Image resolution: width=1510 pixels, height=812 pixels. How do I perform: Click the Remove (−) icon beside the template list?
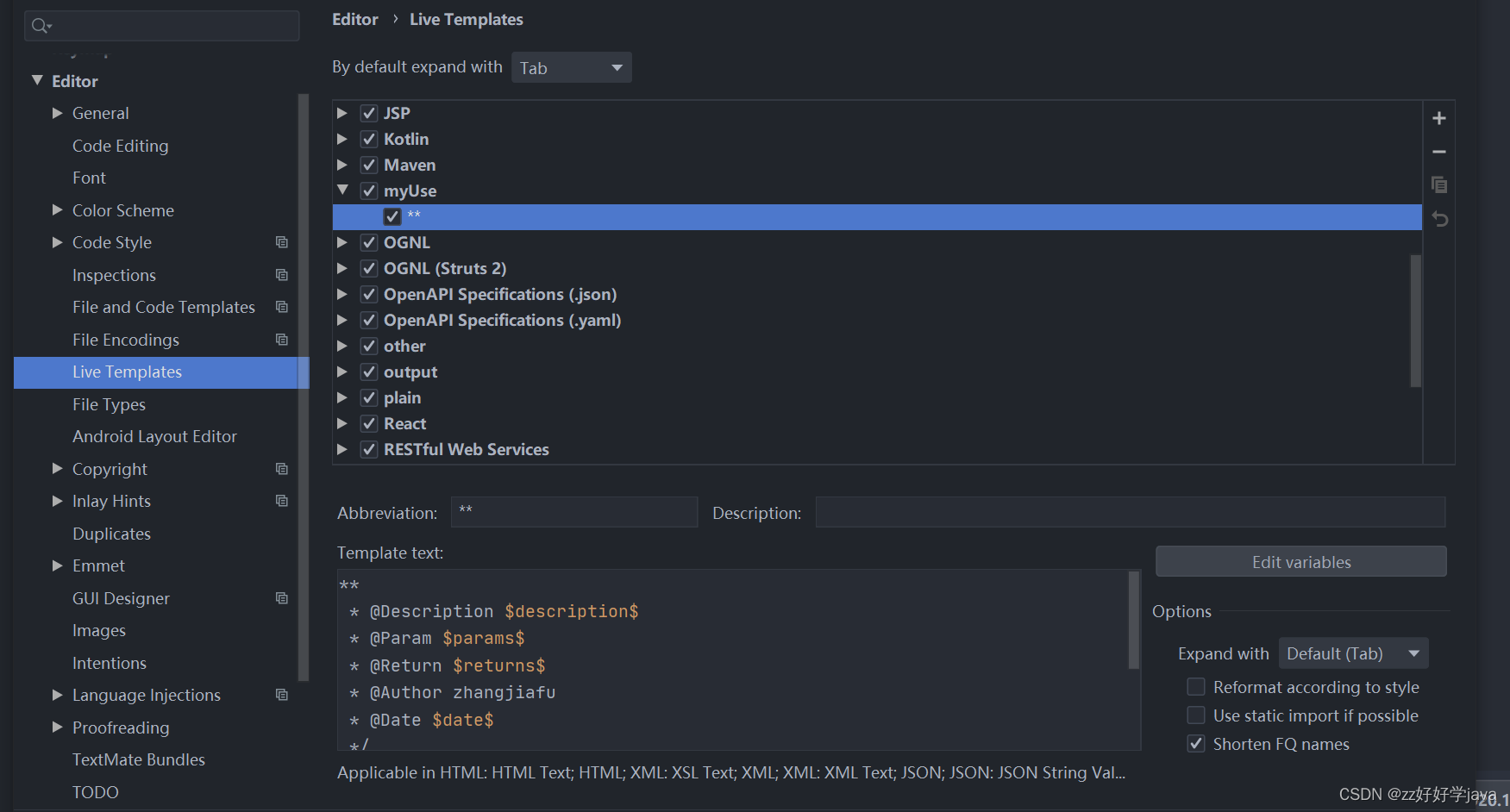click(x=1438, y=152)
